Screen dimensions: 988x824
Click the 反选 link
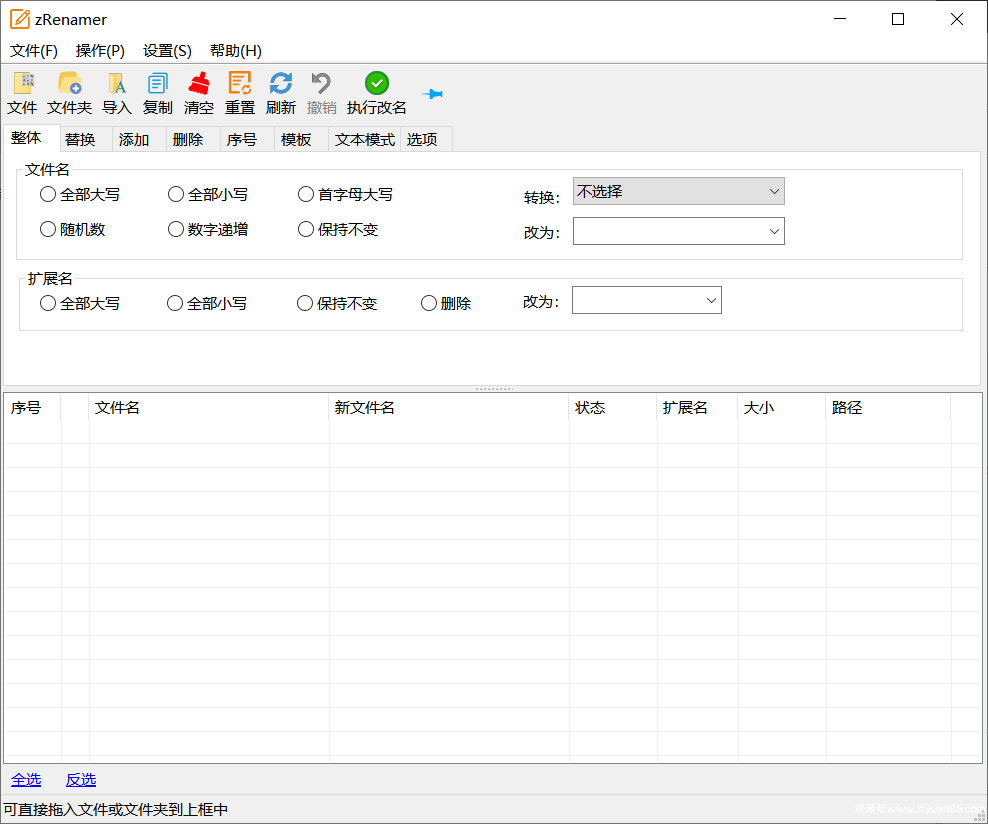pyautogui.click(x=80, y=779)
